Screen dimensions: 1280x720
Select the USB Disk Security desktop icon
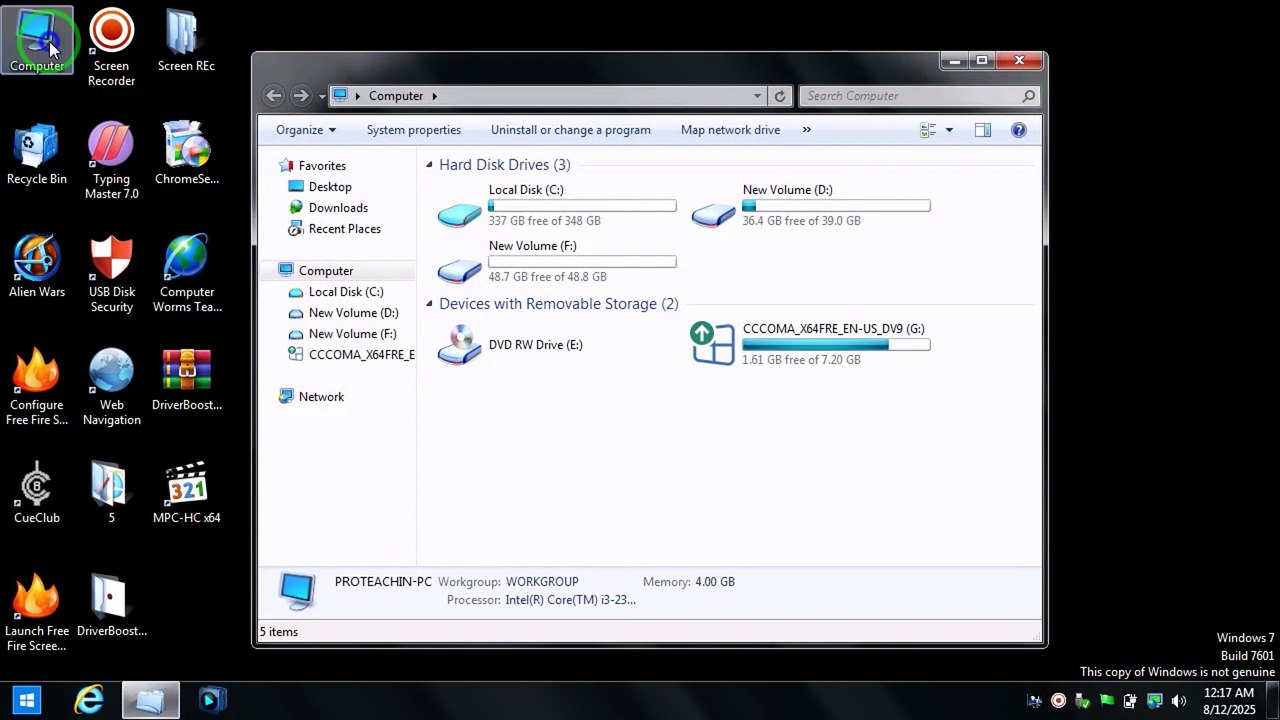[x=111, y=274]
